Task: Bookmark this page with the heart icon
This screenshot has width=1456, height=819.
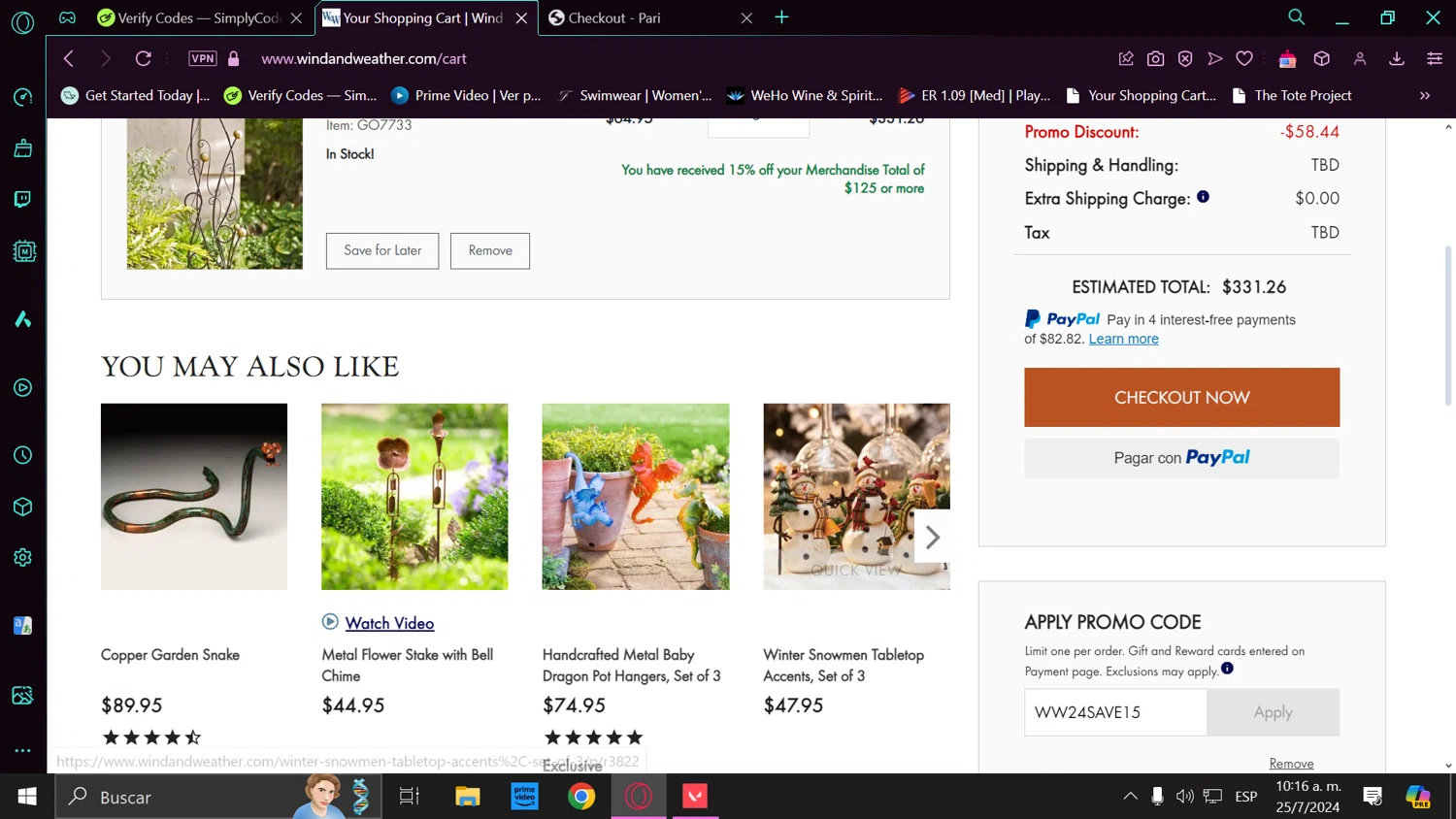Action: [1244, 59]
